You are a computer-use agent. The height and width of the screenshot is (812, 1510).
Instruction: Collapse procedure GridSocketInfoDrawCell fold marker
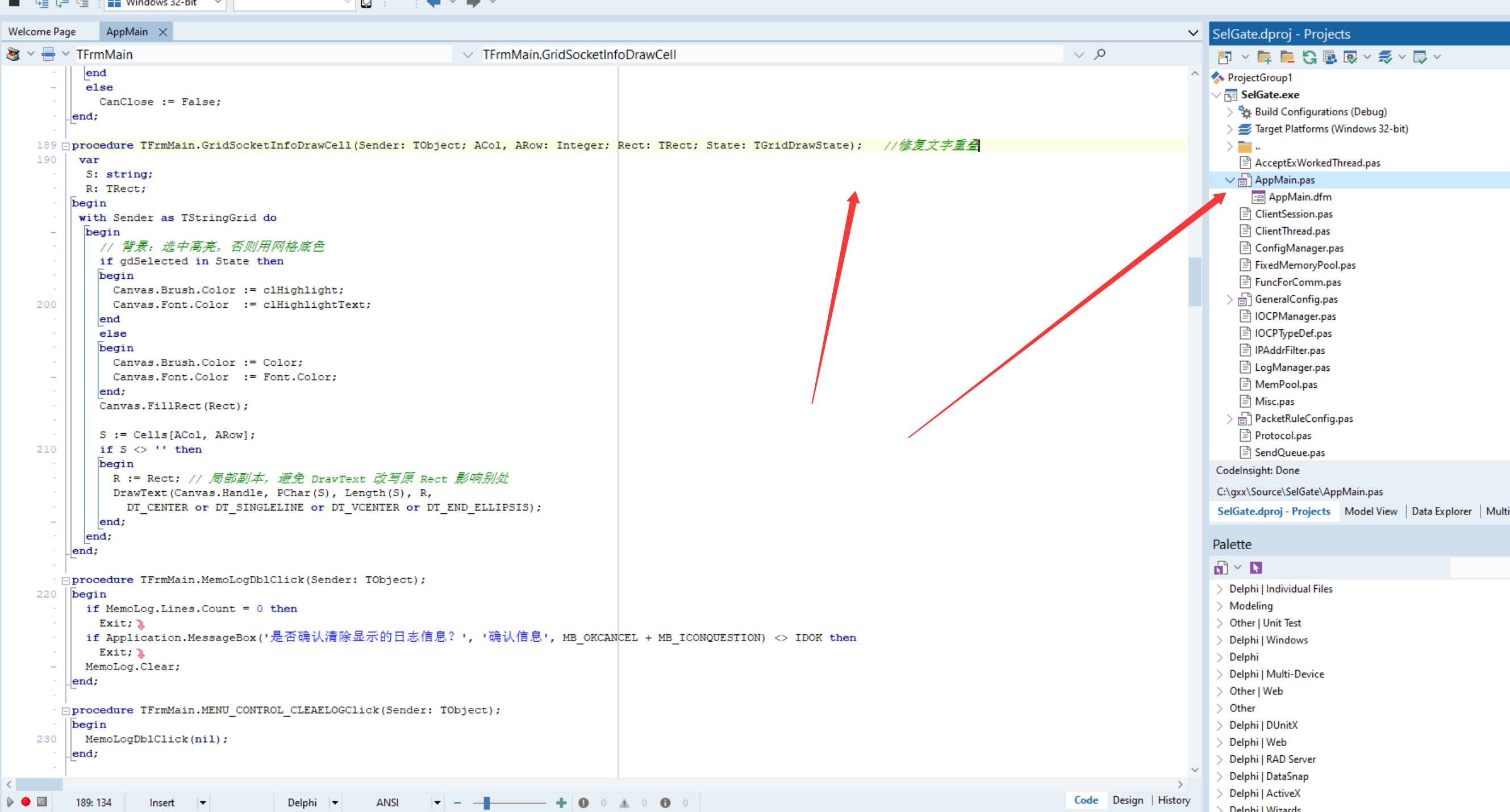pos(66,145)
